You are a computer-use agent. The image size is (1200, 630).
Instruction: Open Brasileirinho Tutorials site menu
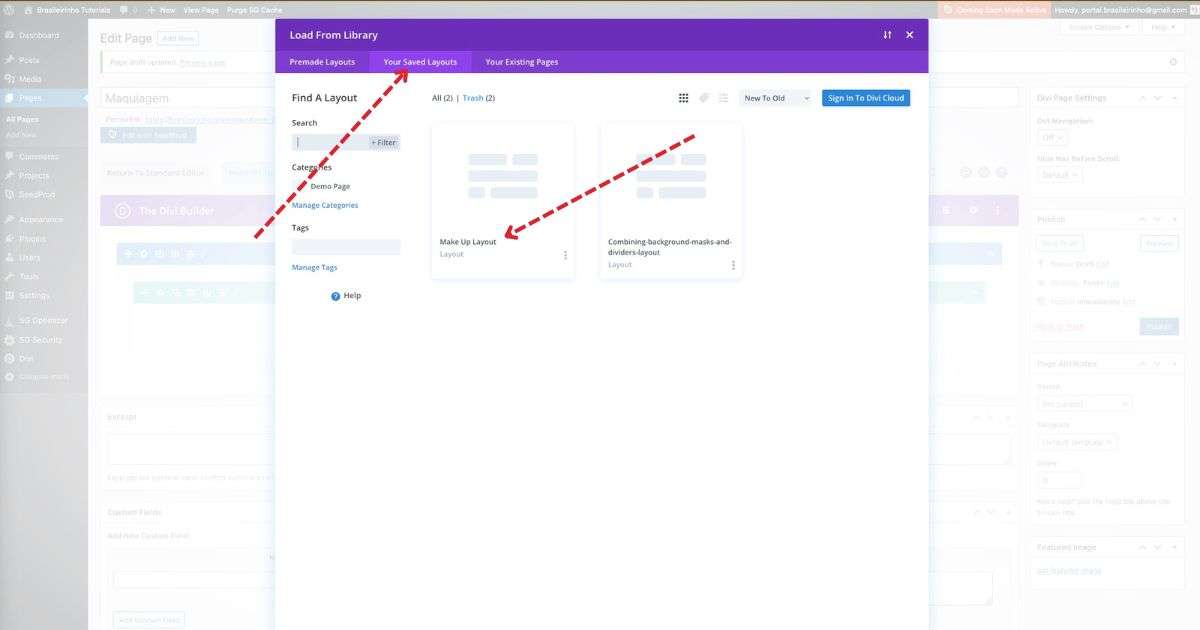[66, 9]
